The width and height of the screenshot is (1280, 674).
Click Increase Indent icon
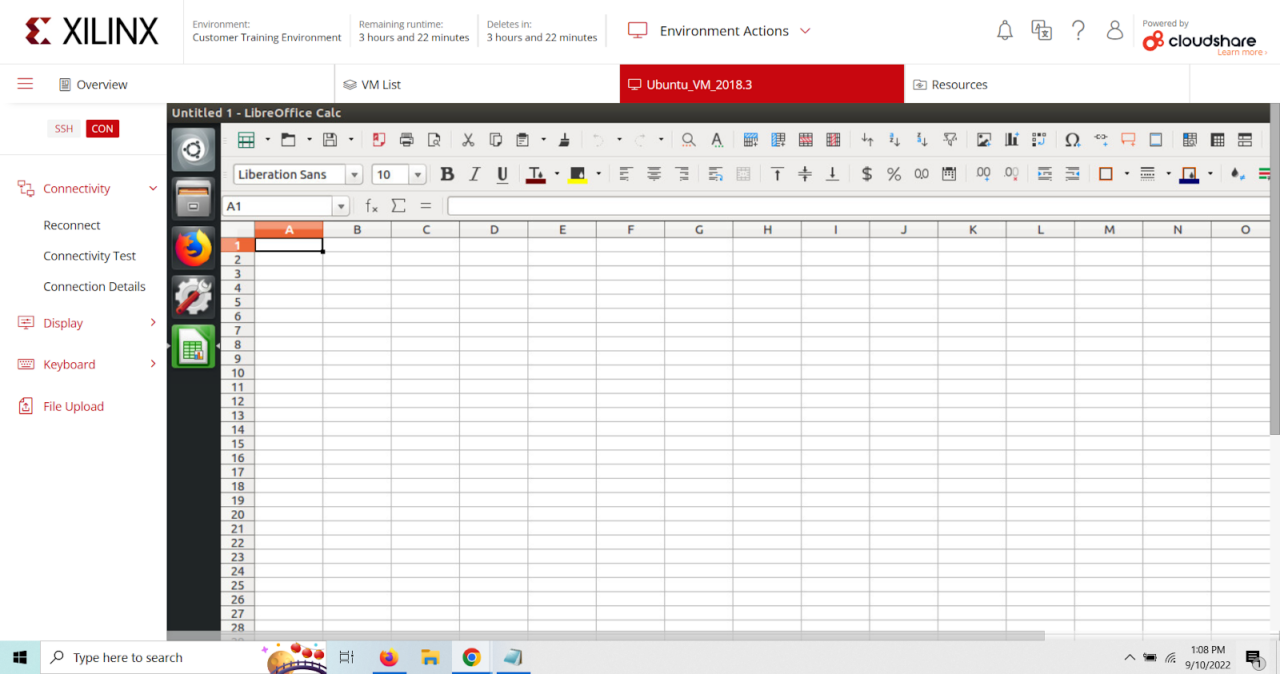1045,174
